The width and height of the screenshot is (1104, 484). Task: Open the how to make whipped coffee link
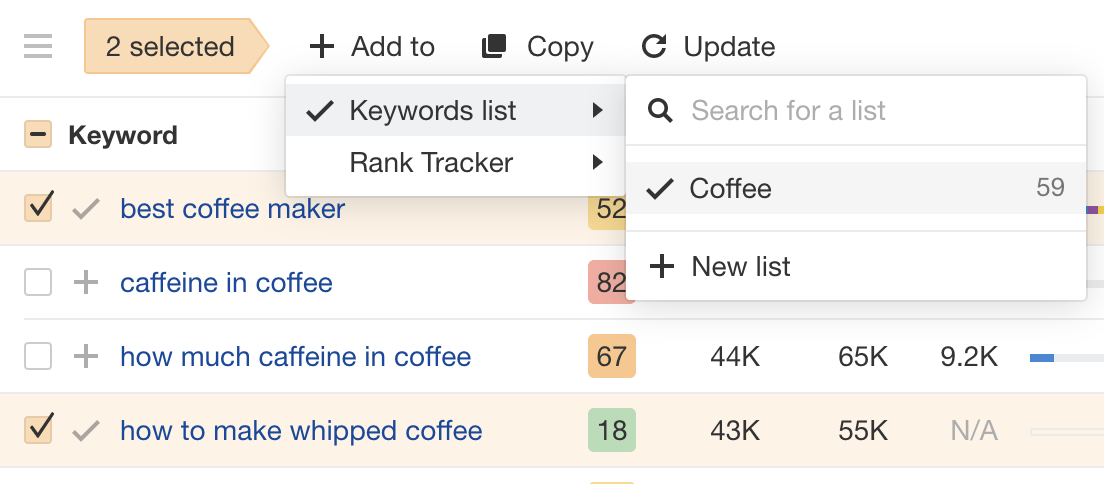click(x=301, y=431)
